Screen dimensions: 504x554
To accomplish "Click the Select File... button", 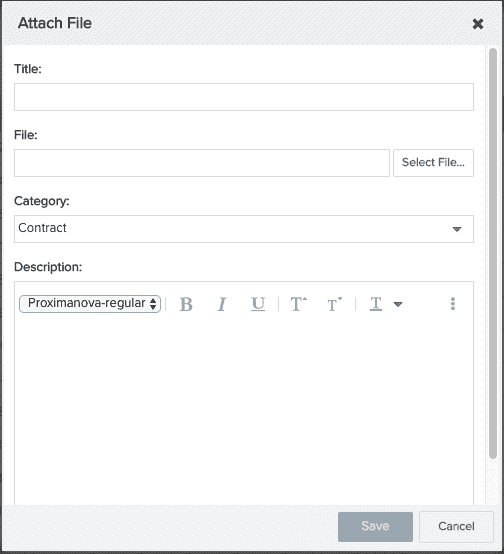I will (433, 163).
